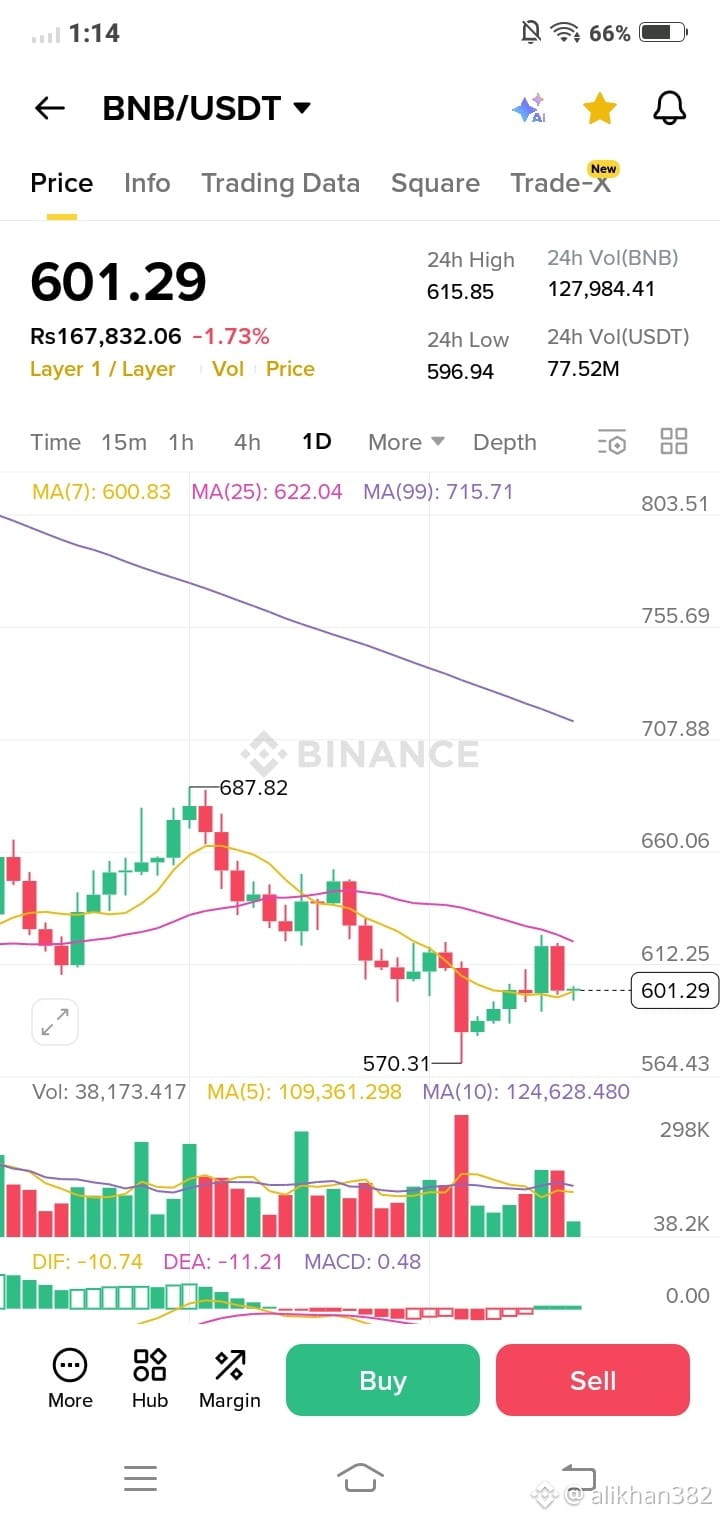Expand the More timeframe dropdown
Image resolution: width=720 pixels, height=1520 pixels.
pos(406,442)
